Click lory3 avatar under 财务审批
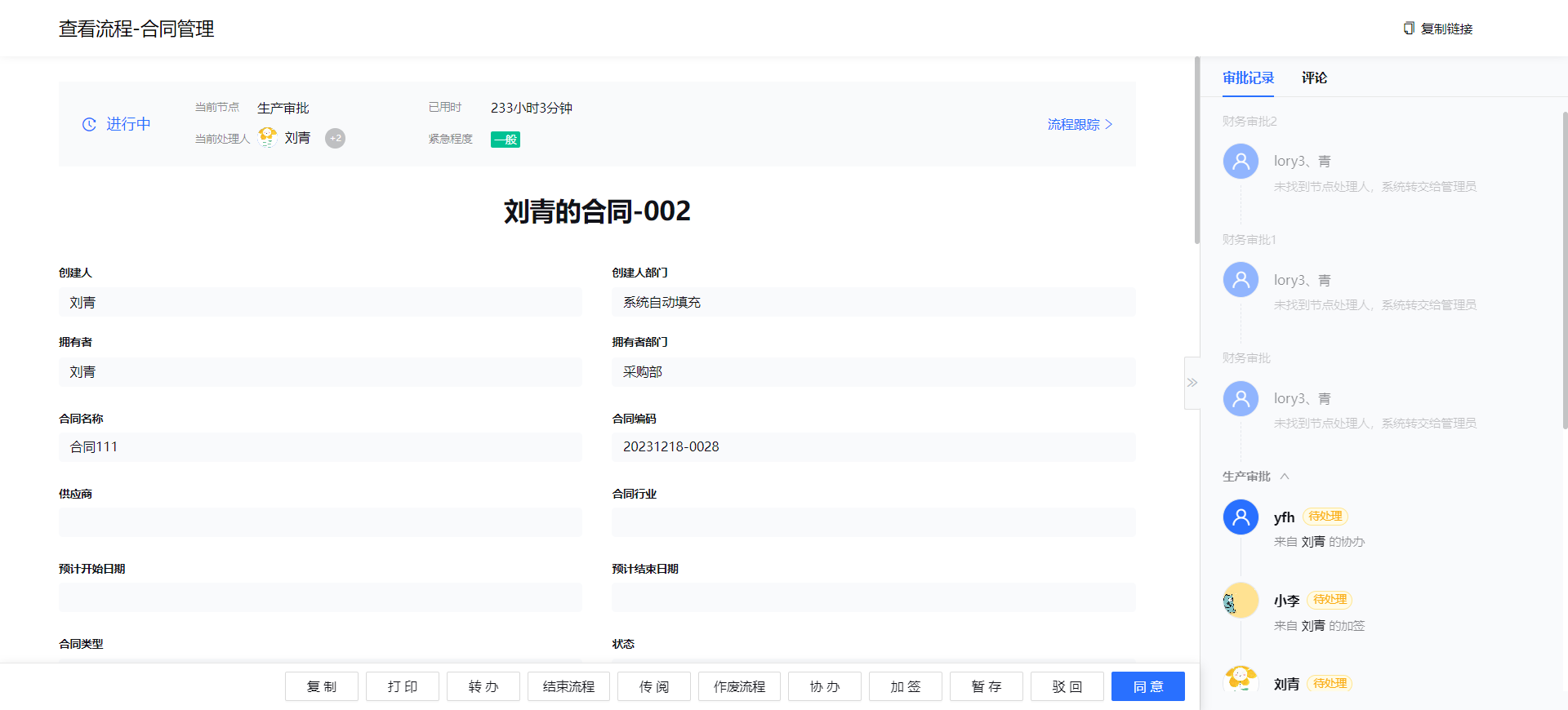 click(1241, 399)
